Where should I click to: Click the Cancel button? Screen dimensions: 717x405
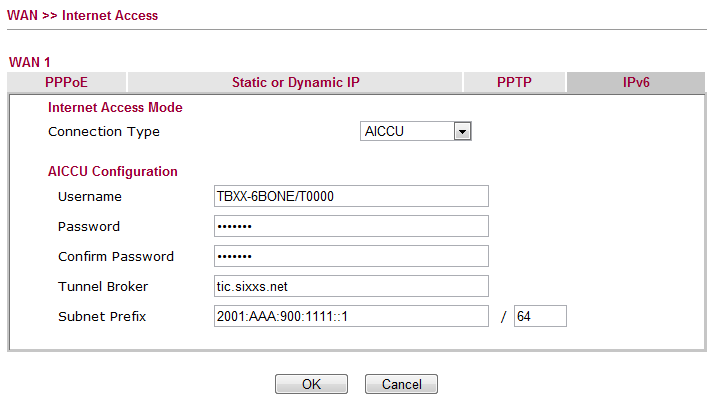tap(401, 384)
